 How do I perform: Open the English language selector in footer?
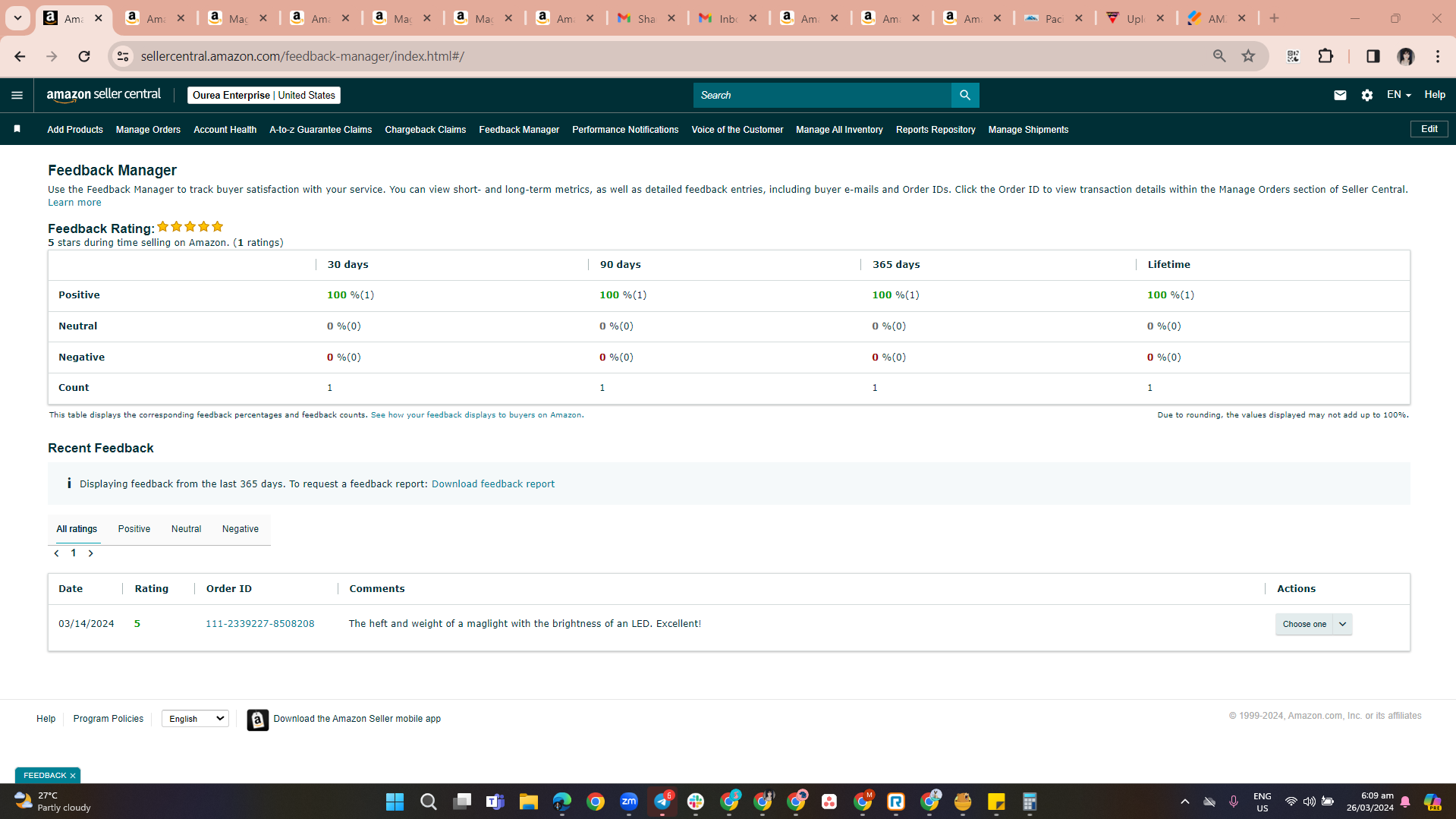[195, 719]
